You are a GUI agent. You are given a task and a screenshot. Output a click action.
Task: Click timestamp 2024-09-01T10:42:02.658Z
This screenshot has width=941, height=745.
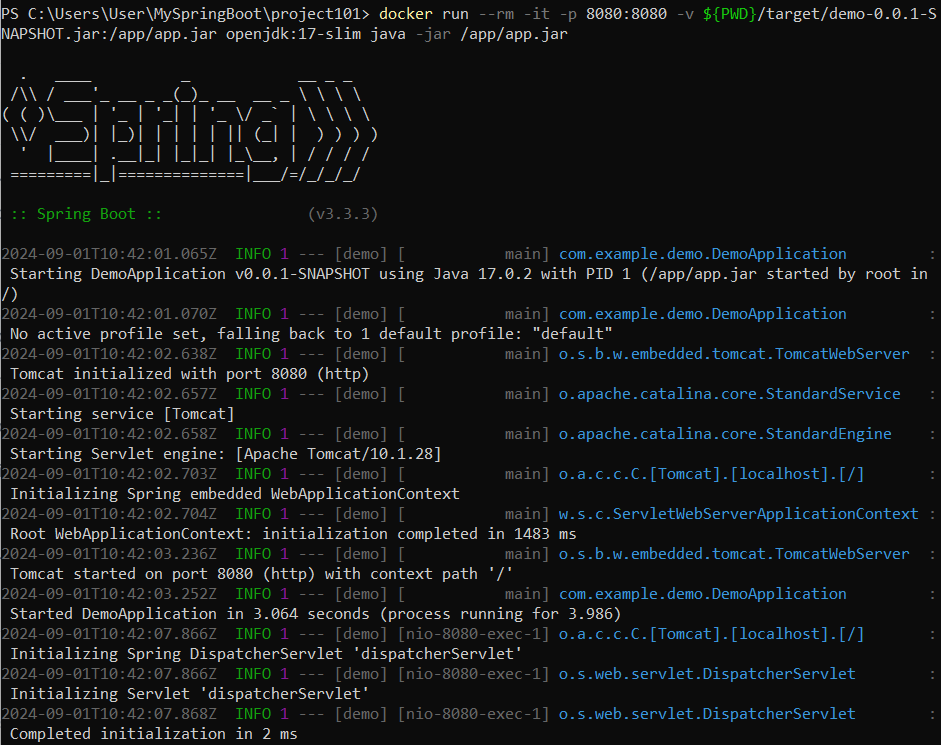click(109, 434)
